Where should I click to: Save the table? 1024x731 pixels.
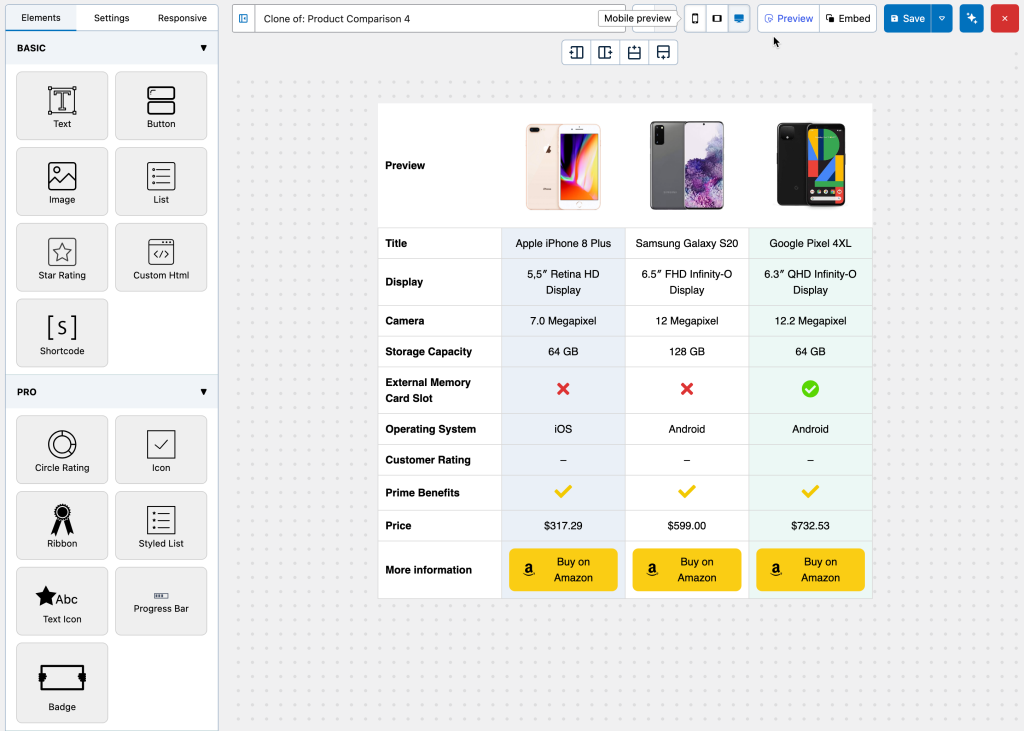pyautogui.click(x=908, y=18)
